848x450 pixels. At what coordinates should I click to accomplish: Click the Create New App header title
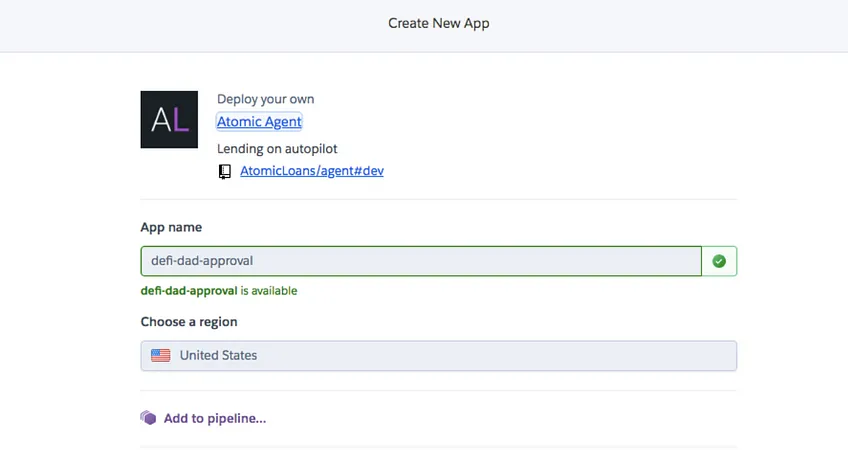coord(439,23)
